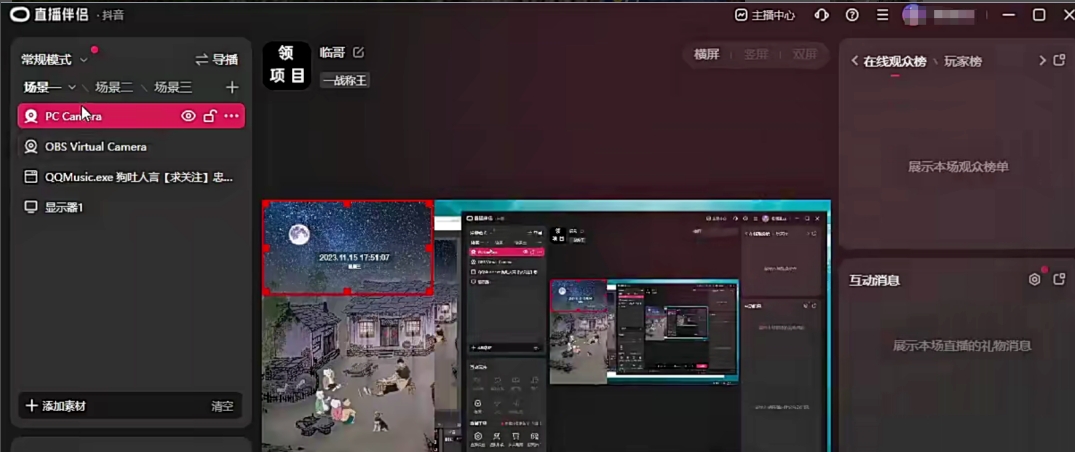This screenshot has height=452, width=1075.
Task: Click the edit icon beside 临哥
Action: coord(359,53)
